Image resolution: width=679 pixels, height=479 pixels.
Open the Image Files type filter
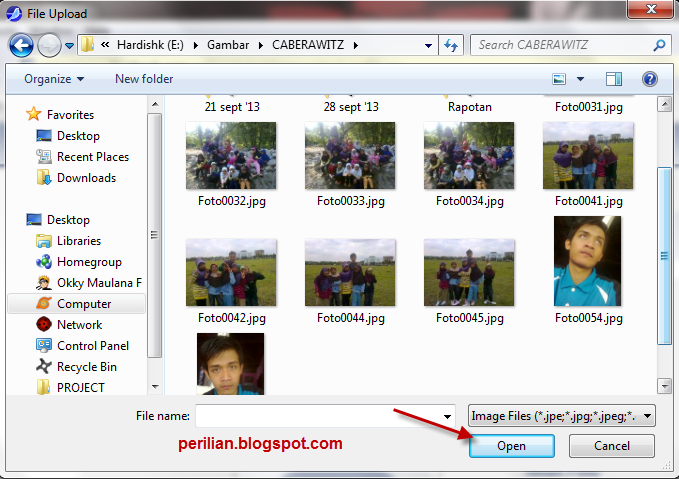(x=562, y=416)
